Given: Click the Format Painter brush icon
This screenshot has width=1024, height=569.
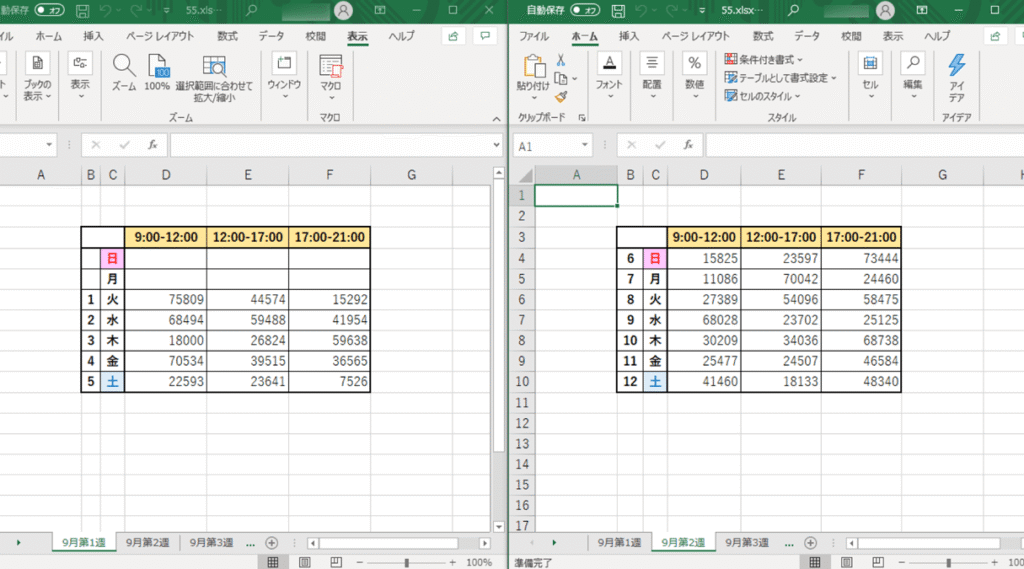Looking at the screenshot, I should 561,97.
